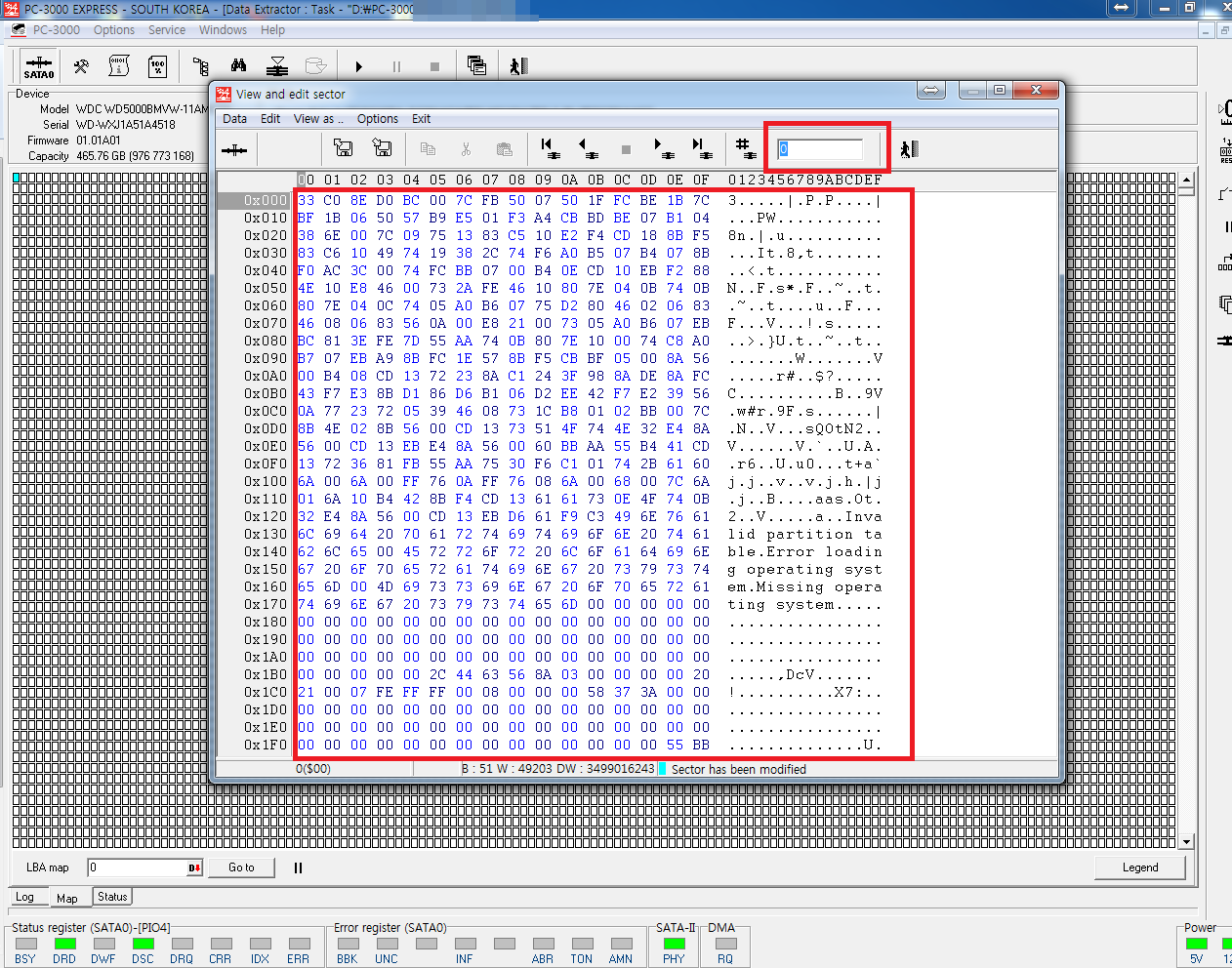Image resolution: width=1232 pixels, height=968 pixels.
Task: Open the LBA map field dropdown button
Action: click(x=194, y=867)
